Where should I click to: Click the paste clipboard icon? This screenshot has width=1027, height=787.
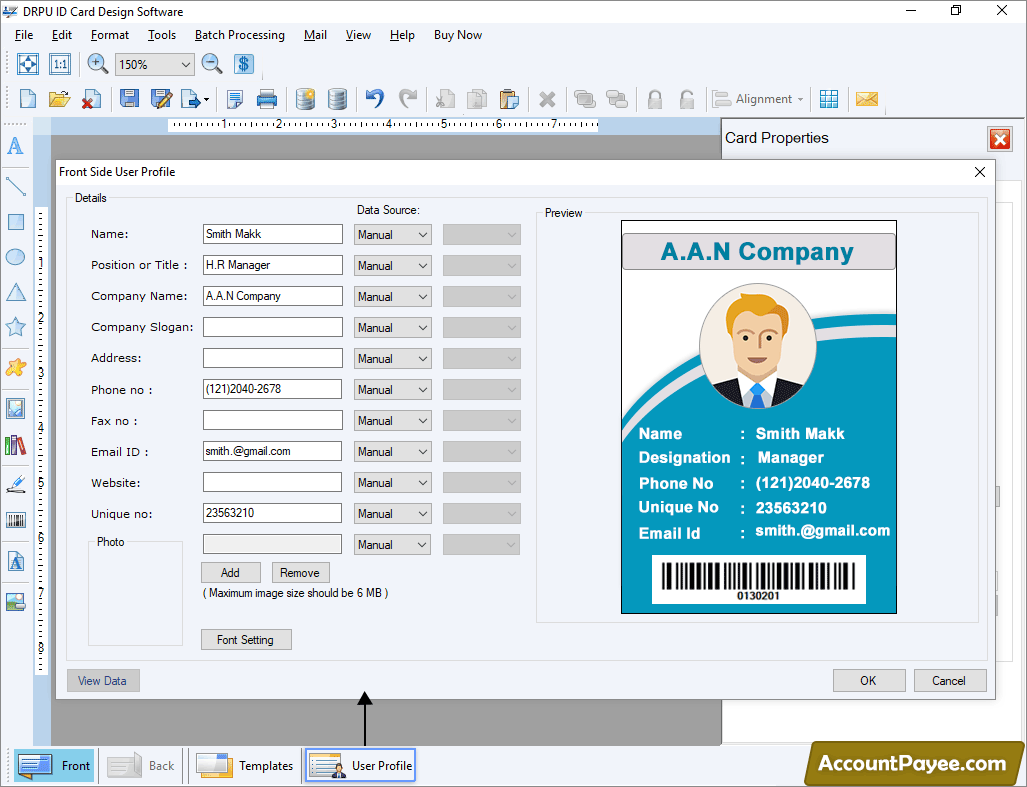(x=508, y=99)
